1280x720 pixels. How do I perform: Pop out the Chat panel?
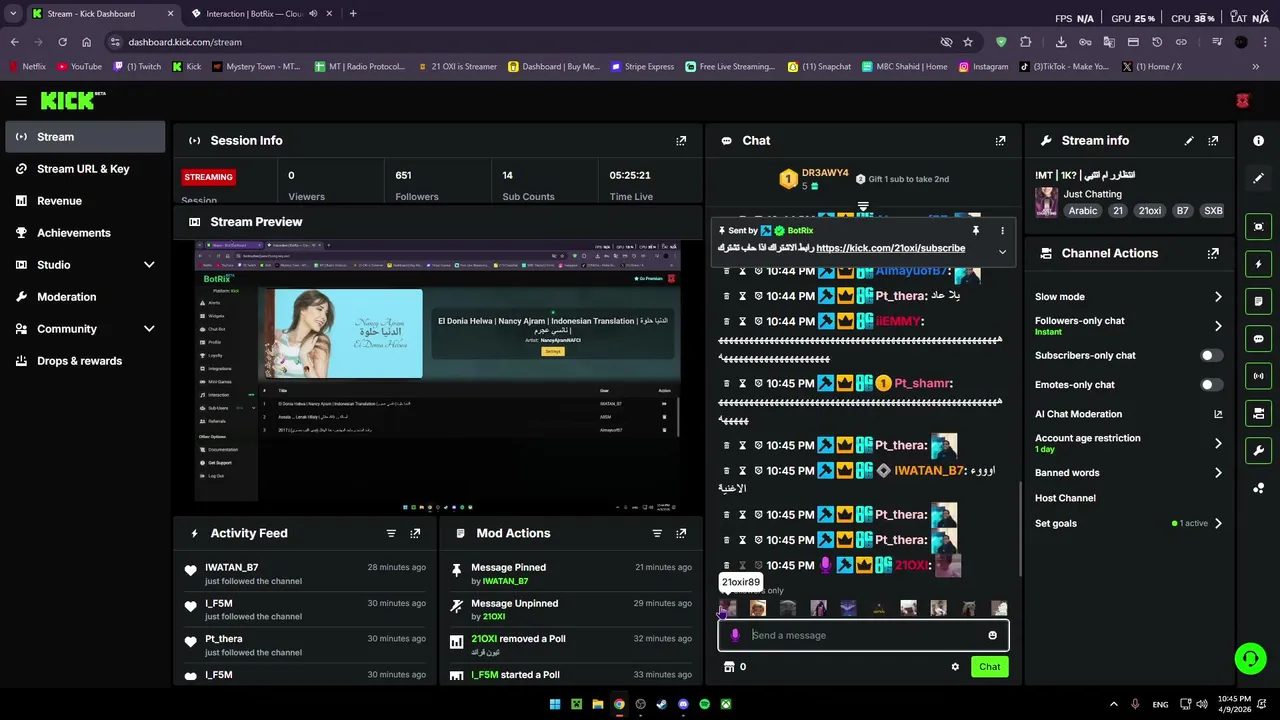click(1000, 141)
